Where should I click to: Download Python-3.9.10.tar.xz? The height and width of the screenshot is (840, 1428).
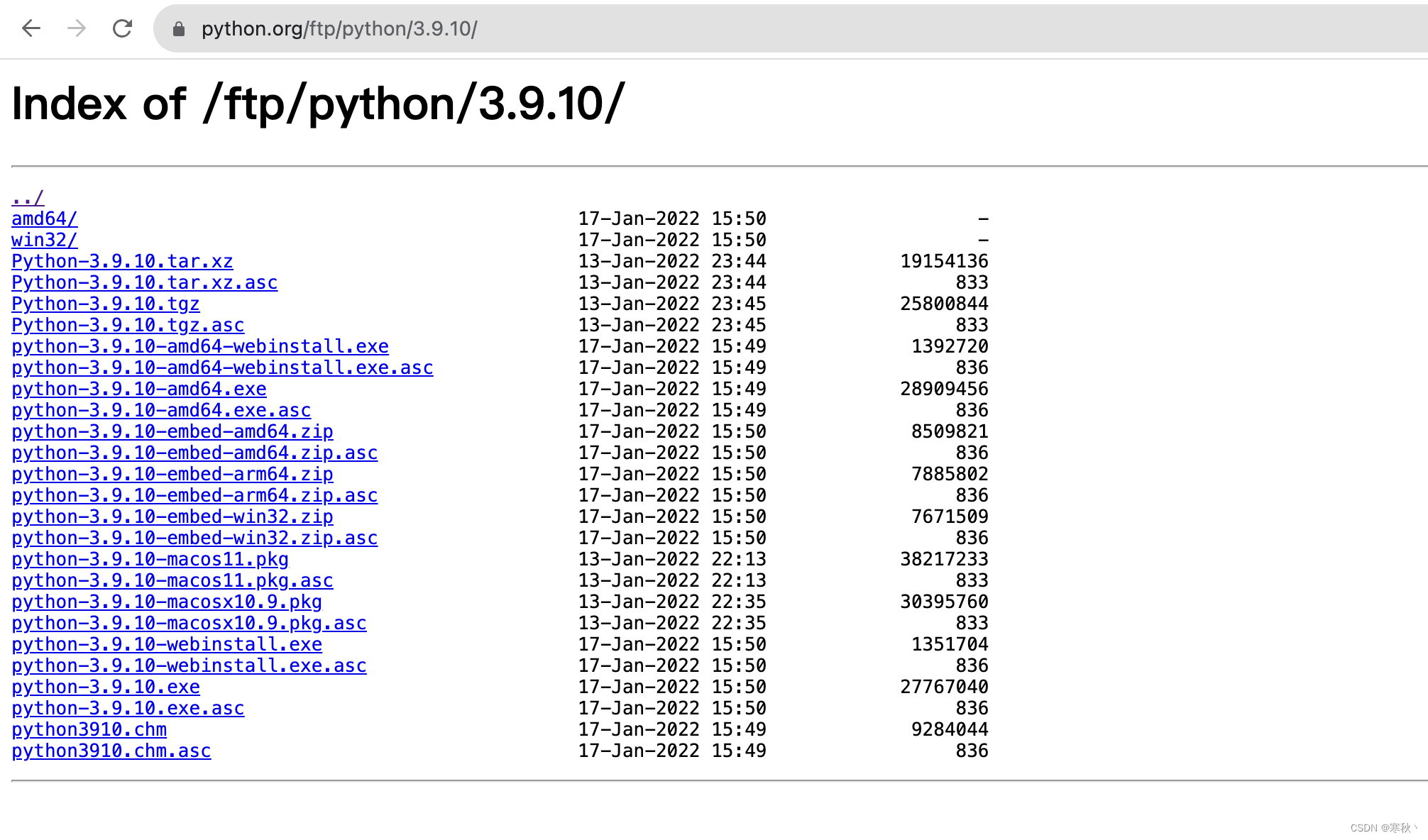point(122,261)
